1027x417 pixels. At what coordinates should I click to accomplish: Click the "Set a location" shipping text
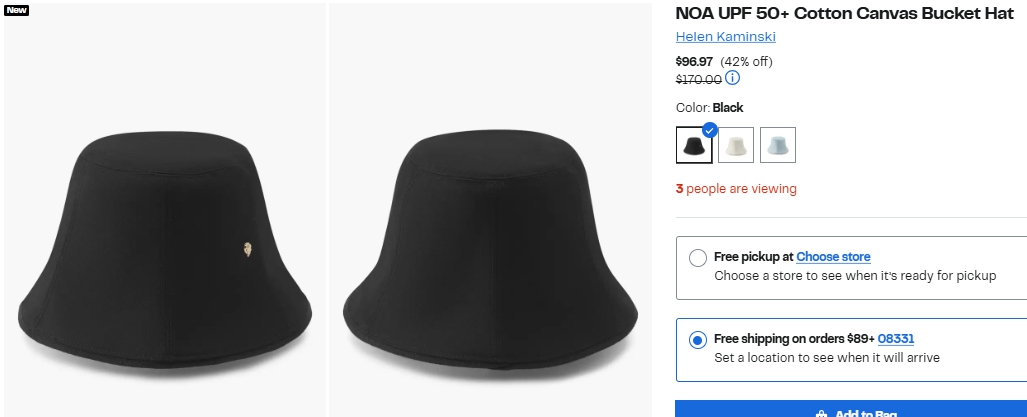point(826,358)
